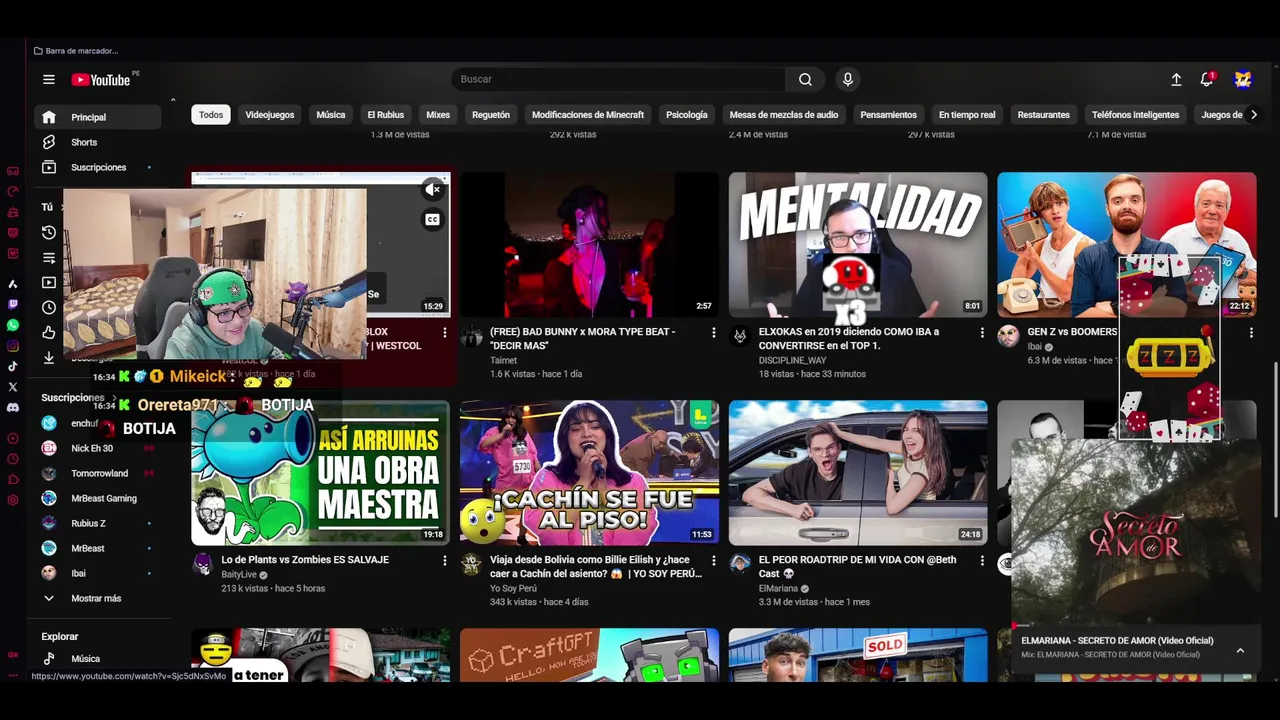Image resolution: width=1280 pixels, height=720 pixels.
Task: Open Instagram icon in browser sidebar
Action: click(12, 346)
